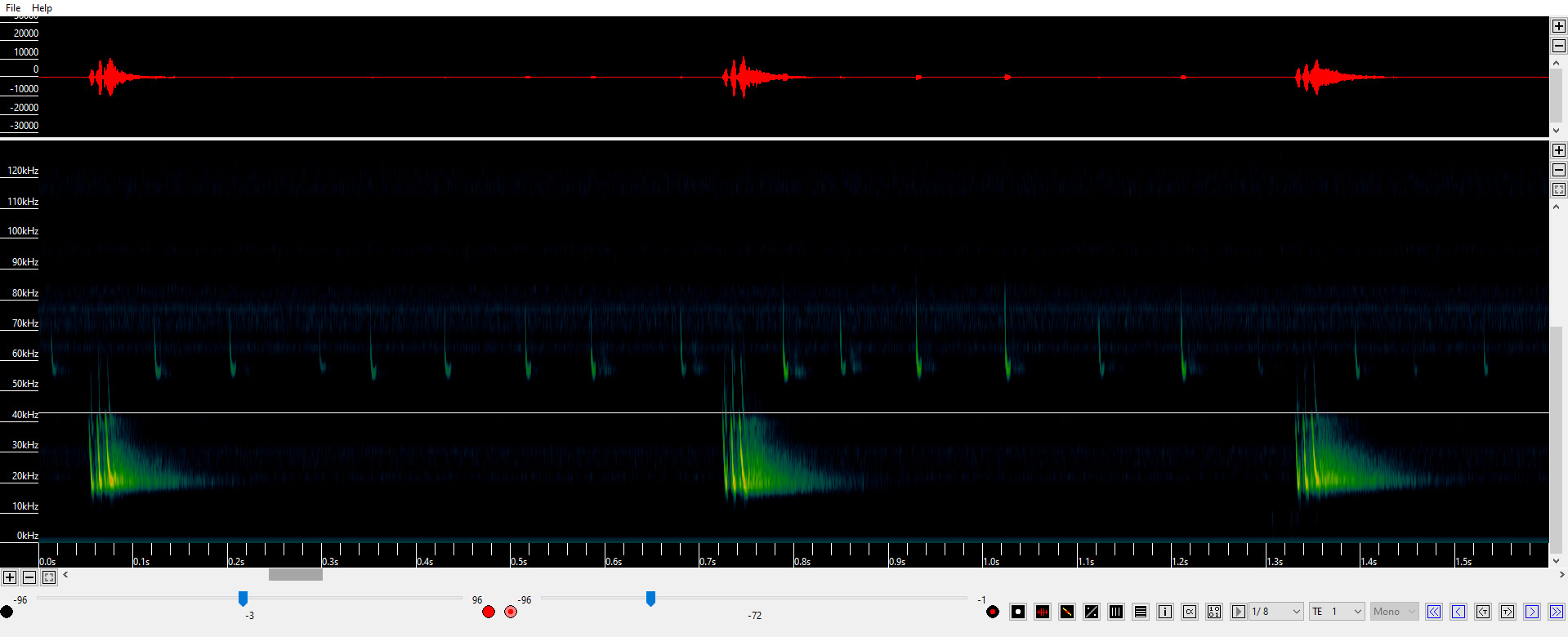Zoom in the time axis
1568x637 pixels.
point(10,577)
